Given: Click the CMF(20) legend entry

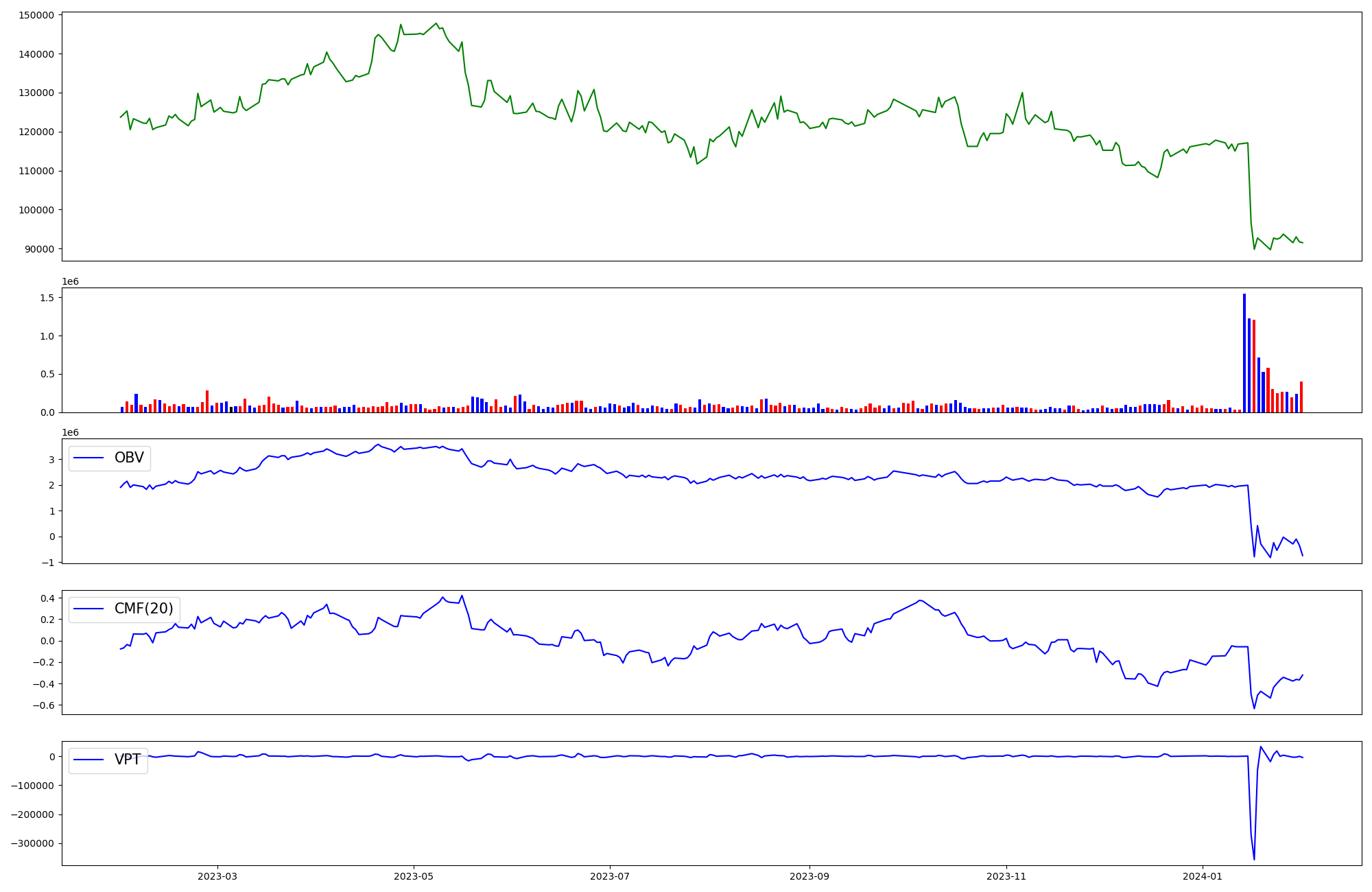Looking at the screenshot, I should 143,609.
